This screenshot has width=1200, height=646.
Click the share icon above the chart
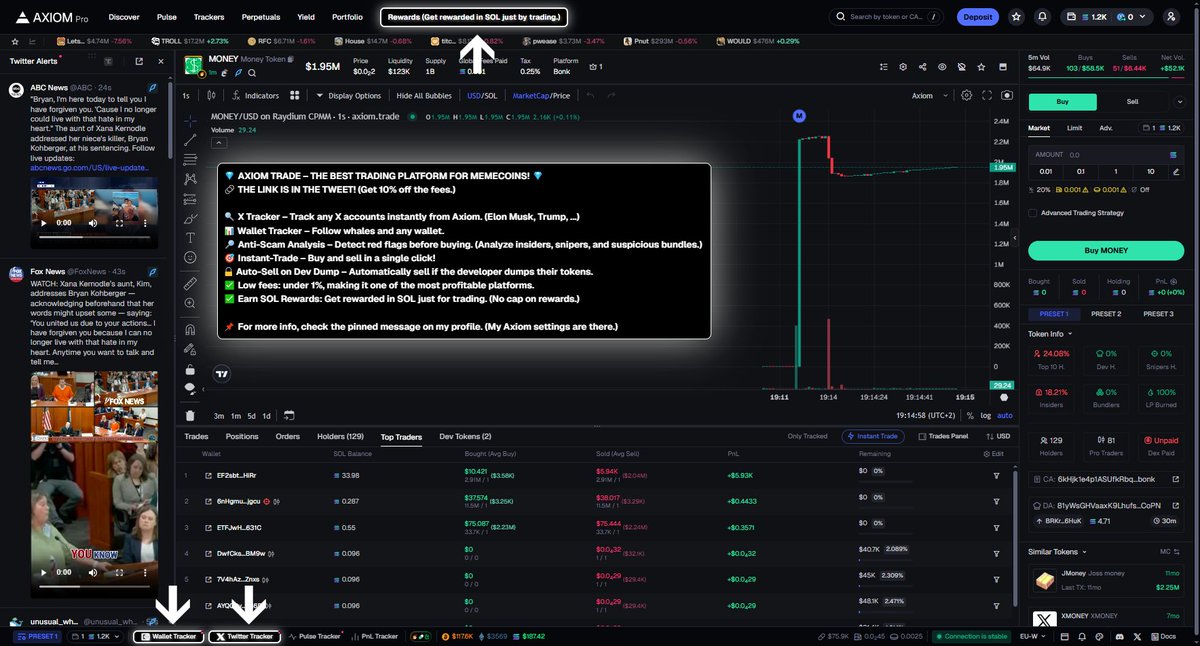click(922, 67)
